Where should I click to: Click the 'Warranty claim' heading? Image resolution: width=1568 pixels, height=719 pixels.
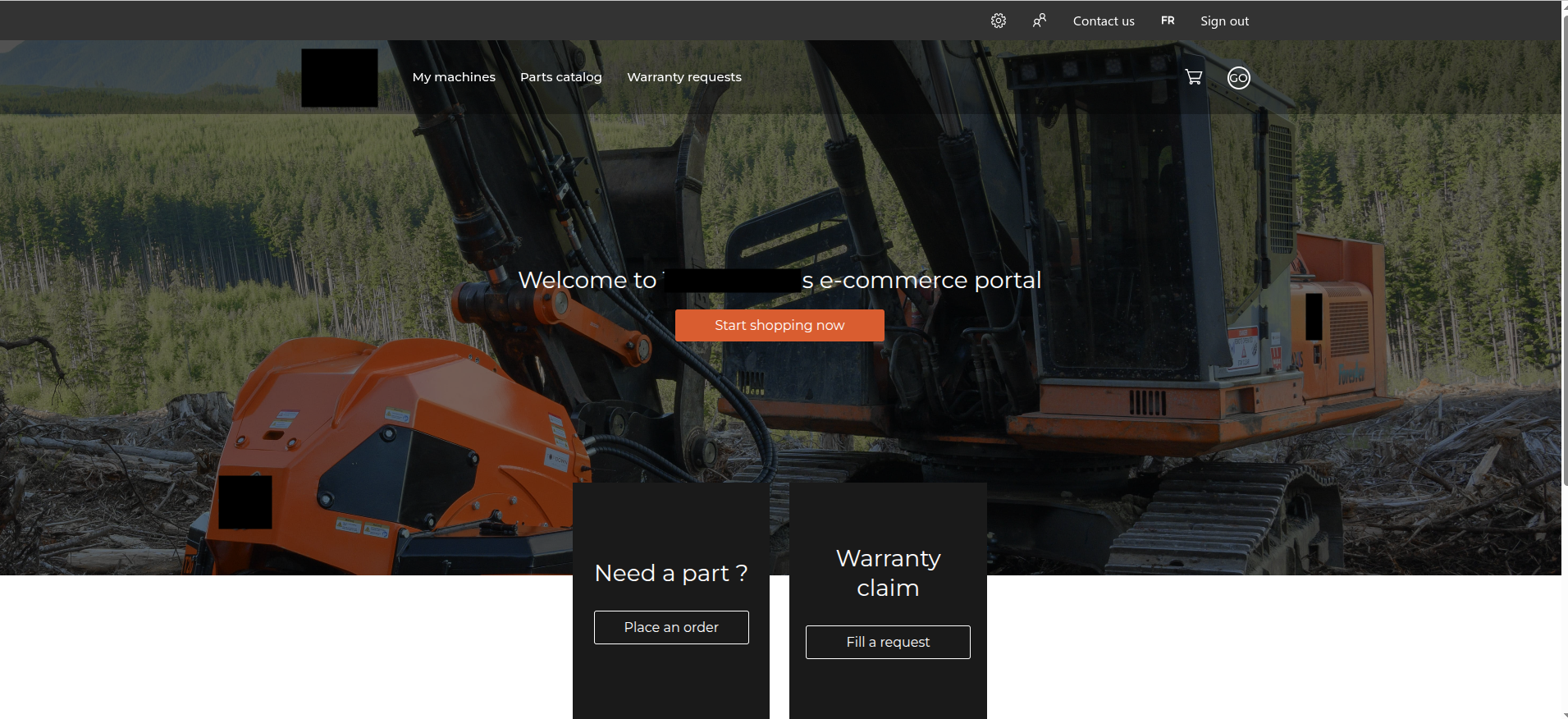tap(888, 573)
